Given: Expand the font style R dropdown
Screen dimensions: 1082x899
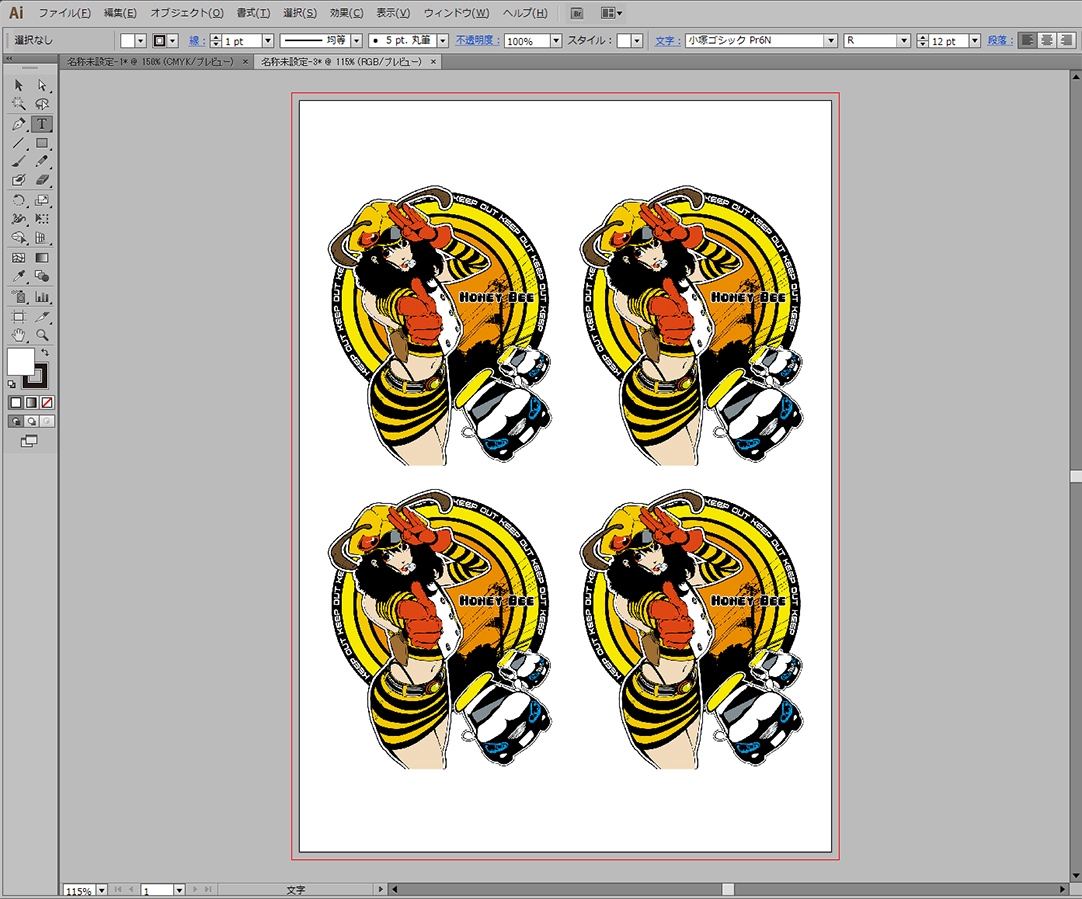Looking at the screenshot, I should point(904,41).
